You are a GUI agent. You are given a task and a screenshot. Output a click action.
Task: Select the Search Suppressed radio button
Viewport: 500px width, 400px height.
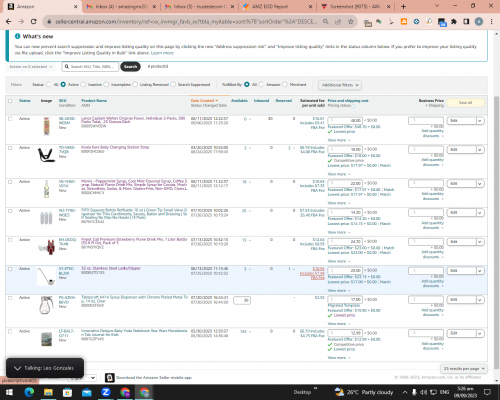(173, 85)
